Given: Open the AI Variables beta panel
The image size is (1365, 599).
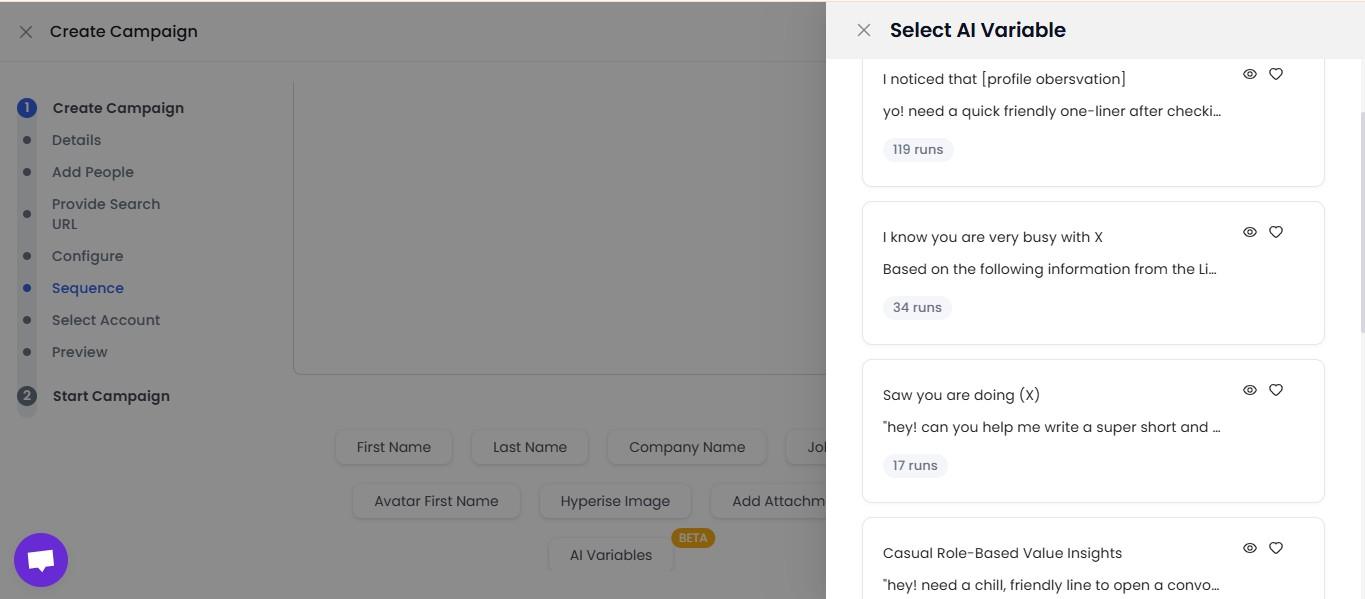Looking at the screenshot, I should point(610,555).
